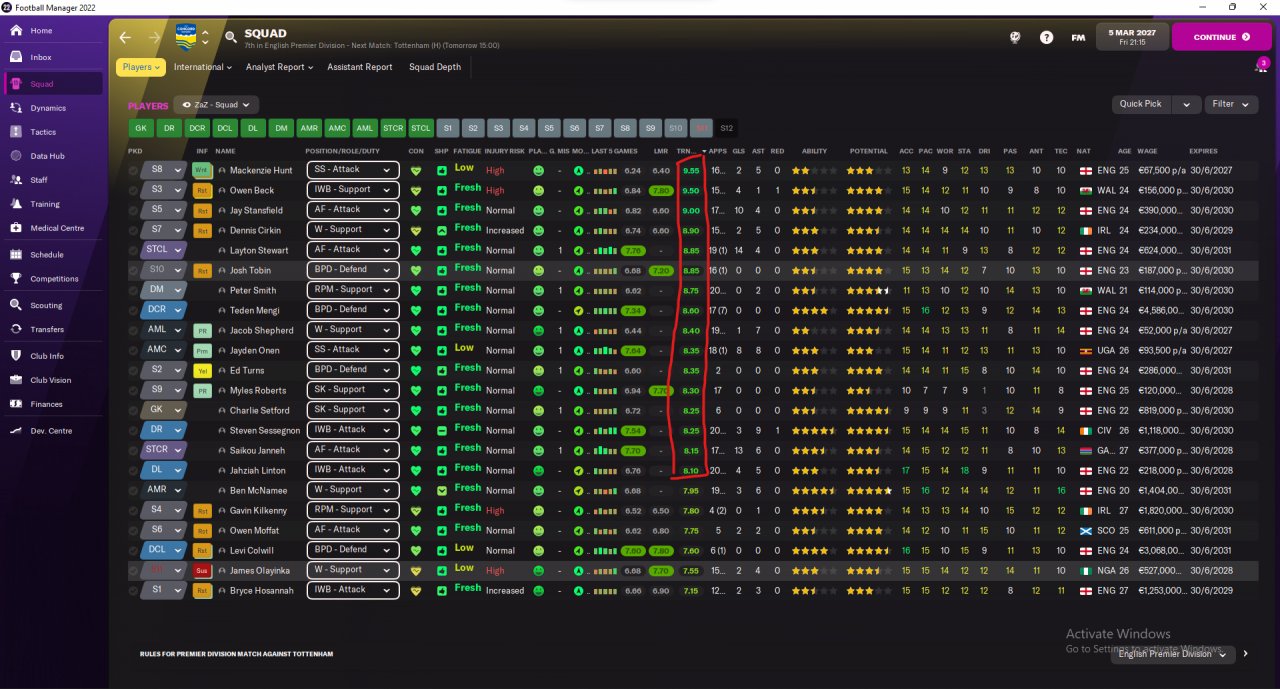This screenshot has width=1280, height=689.
Task: Open the STCL position dropdown for Layton Stewart
Action: [164, 250]
